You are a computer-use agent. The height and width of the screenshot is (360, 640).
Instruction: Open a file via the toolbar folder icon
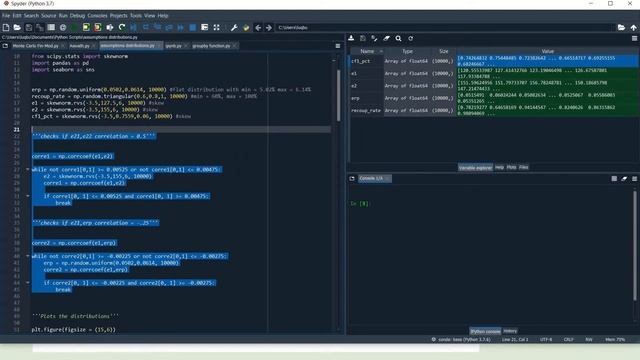pos(17,27)
